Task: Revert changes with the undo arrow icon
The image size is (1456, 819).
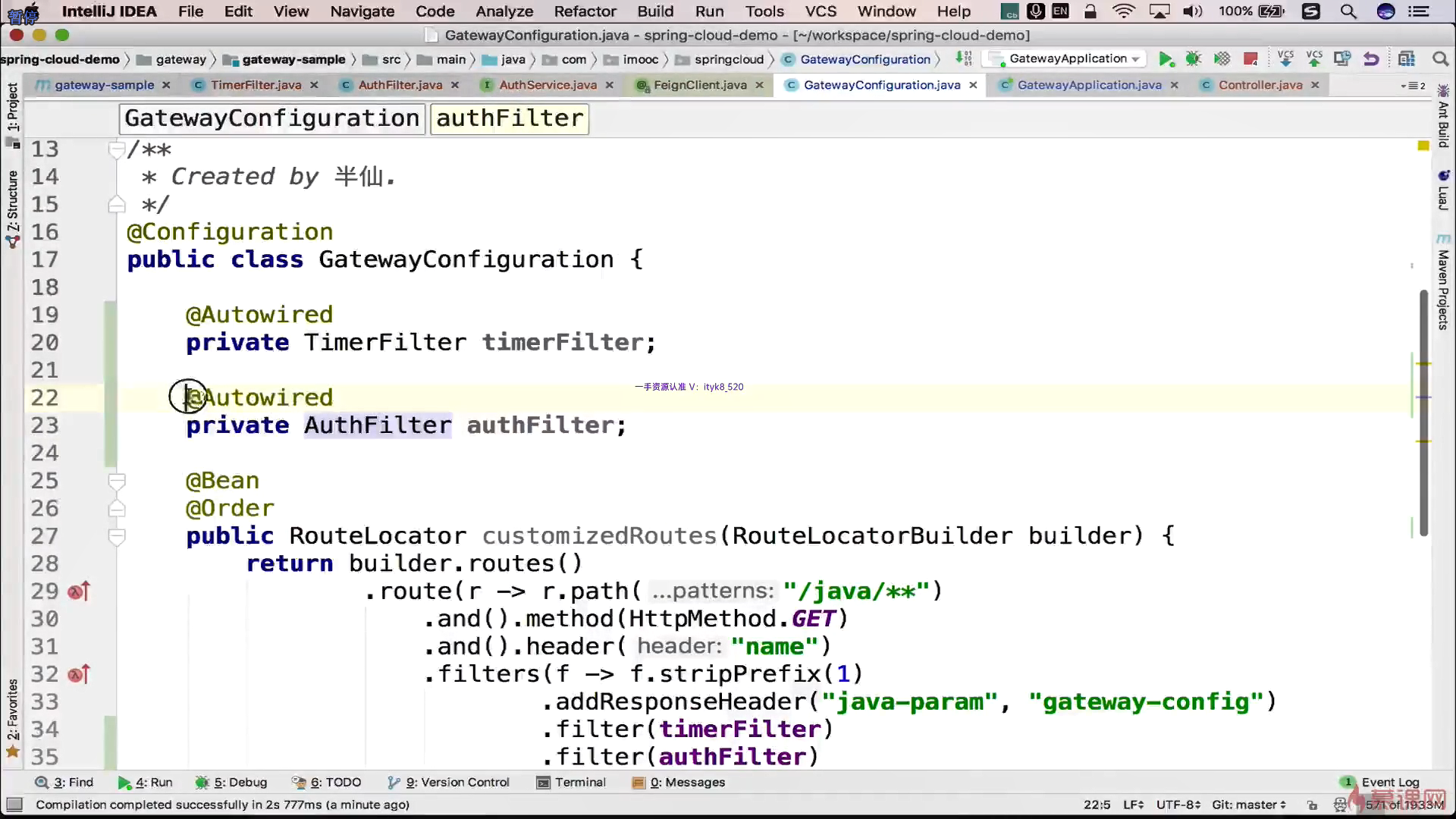Action: point(1371,59)
